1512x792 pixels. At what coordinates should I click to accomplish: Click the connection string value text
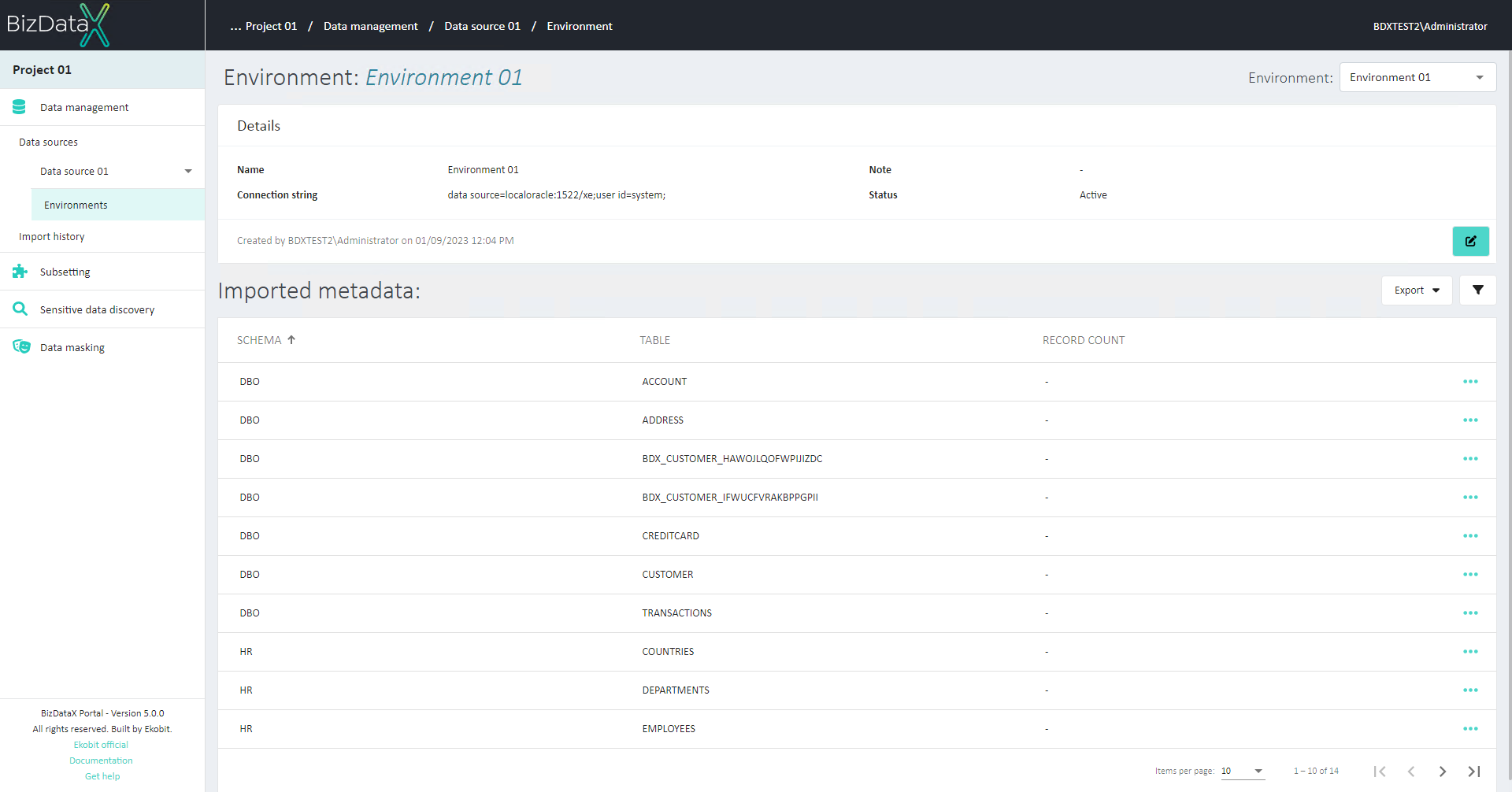coord(557,195)
